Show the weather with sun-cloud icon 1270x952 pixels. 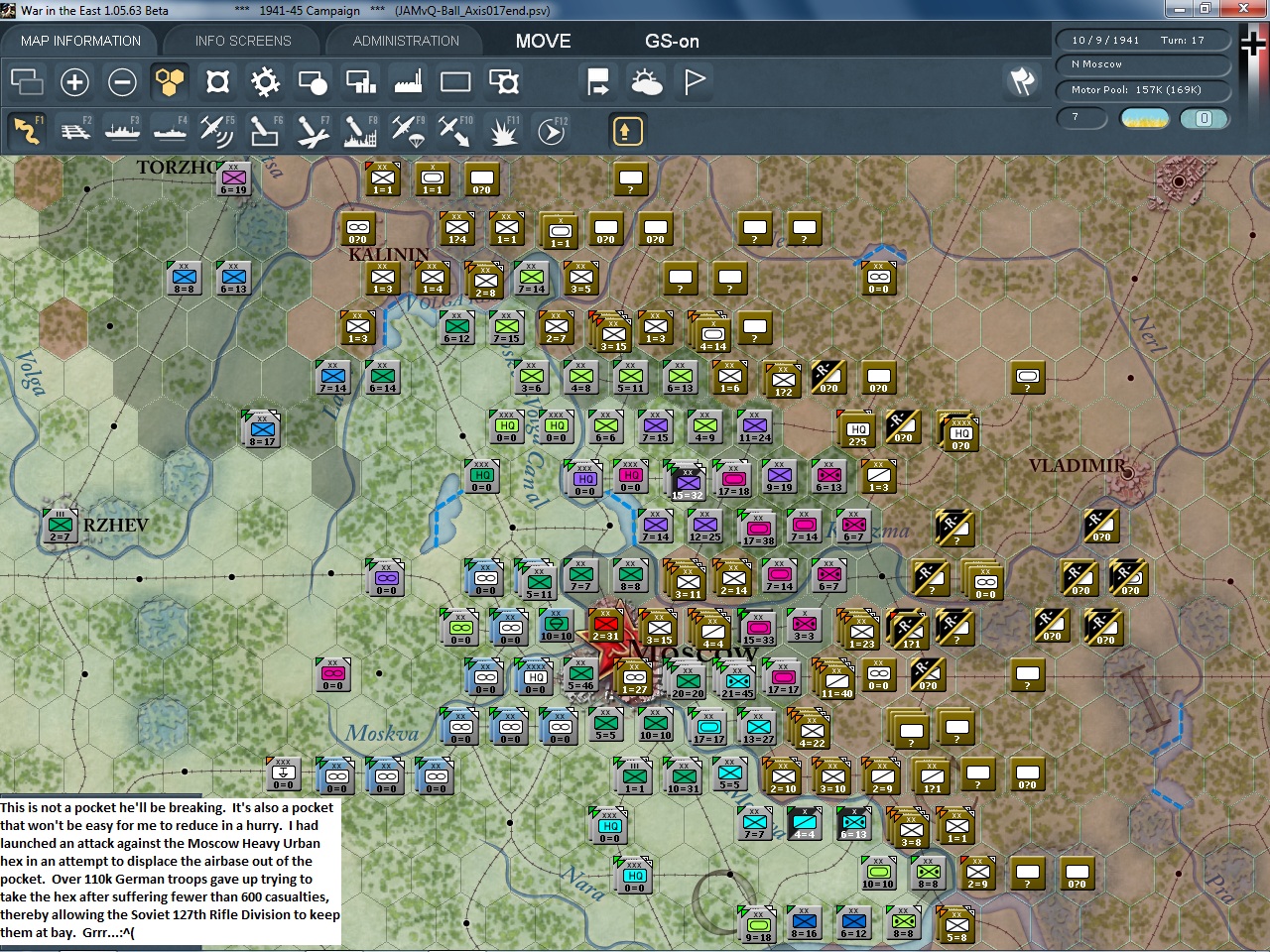(x=646, y=81)
